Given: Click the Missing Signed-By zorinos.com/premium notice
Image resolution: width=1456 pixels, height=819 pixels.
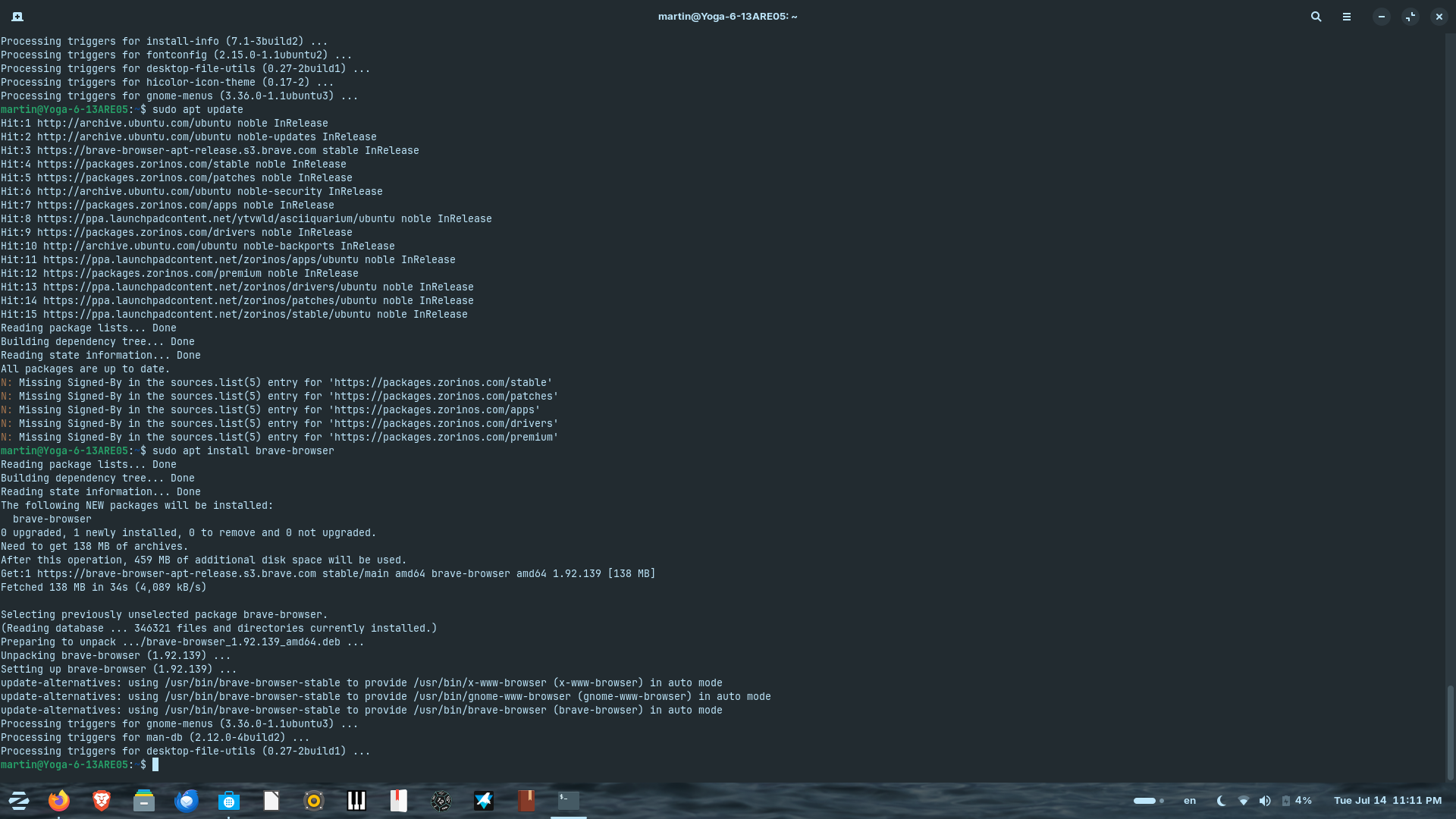Looking at the screenshot, I should (x=280, y=437).
